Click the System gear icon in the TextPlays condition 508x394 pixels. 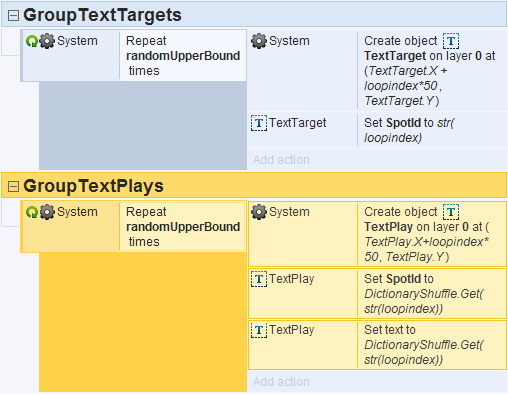47,212
